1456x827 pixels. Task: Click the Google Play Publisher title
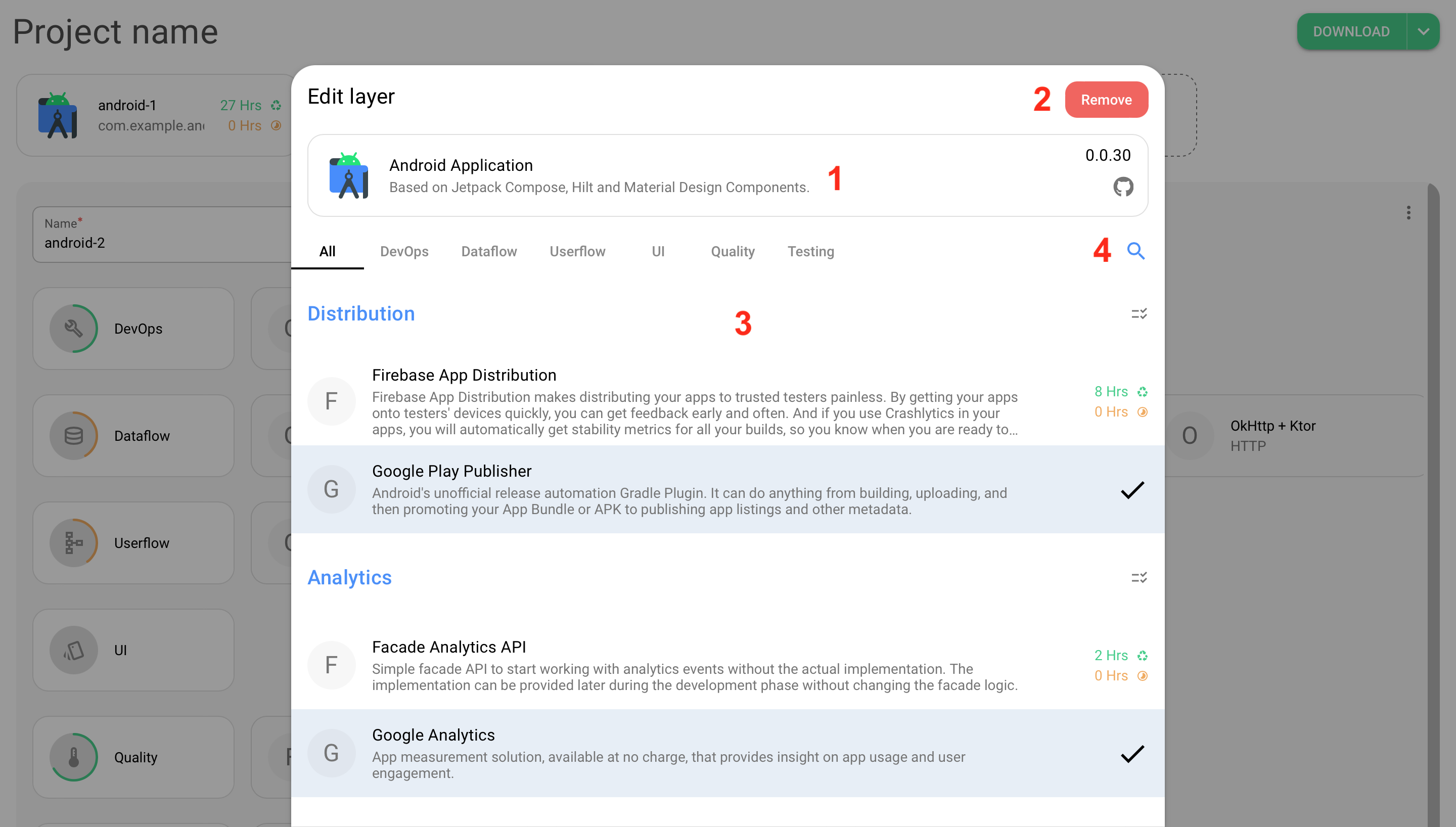[451, 471]
